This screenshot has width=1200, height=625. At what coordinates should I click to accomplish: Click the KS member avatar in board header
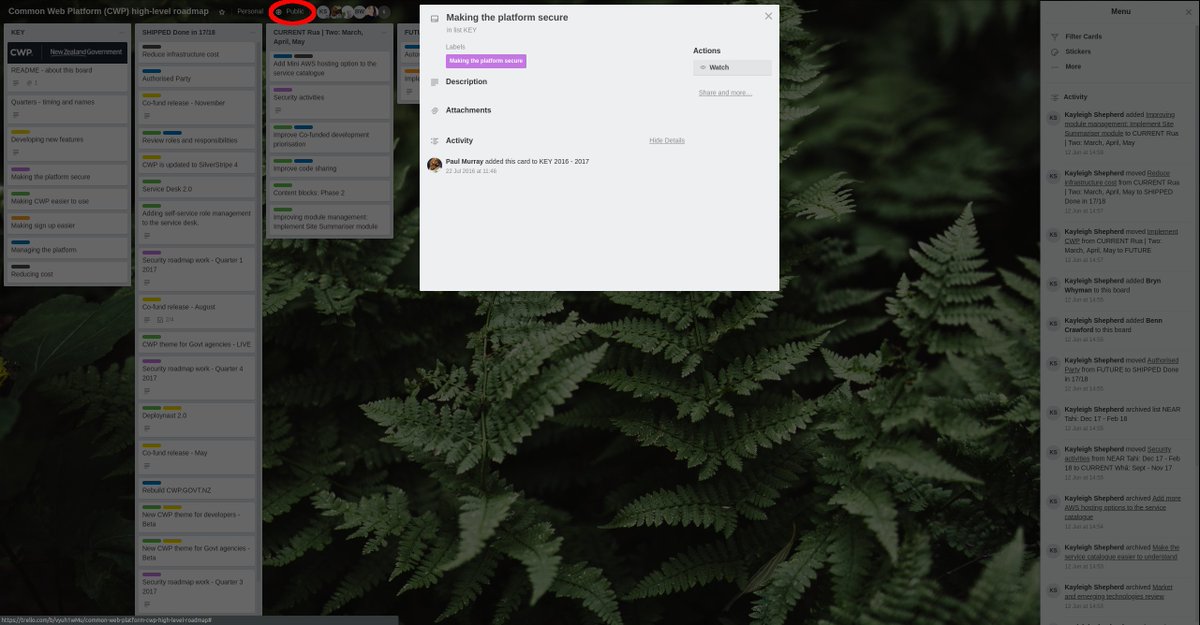click(323, 11)
